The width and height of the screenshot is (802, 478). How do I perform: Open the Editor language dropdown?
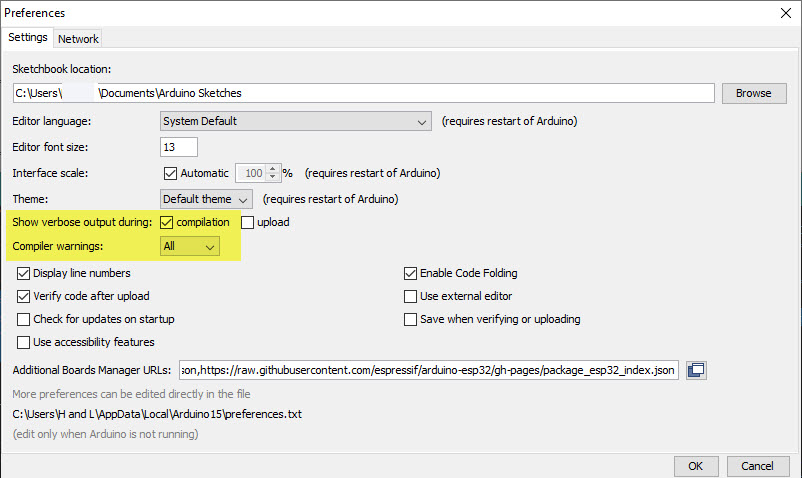coord(295,122)
